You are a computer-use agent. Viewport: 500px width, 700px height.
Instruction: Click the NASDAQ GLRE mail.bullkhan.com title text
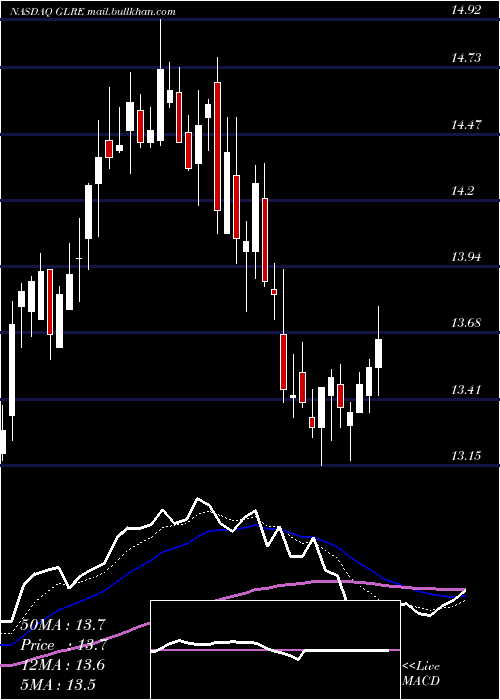coord(92,12)
